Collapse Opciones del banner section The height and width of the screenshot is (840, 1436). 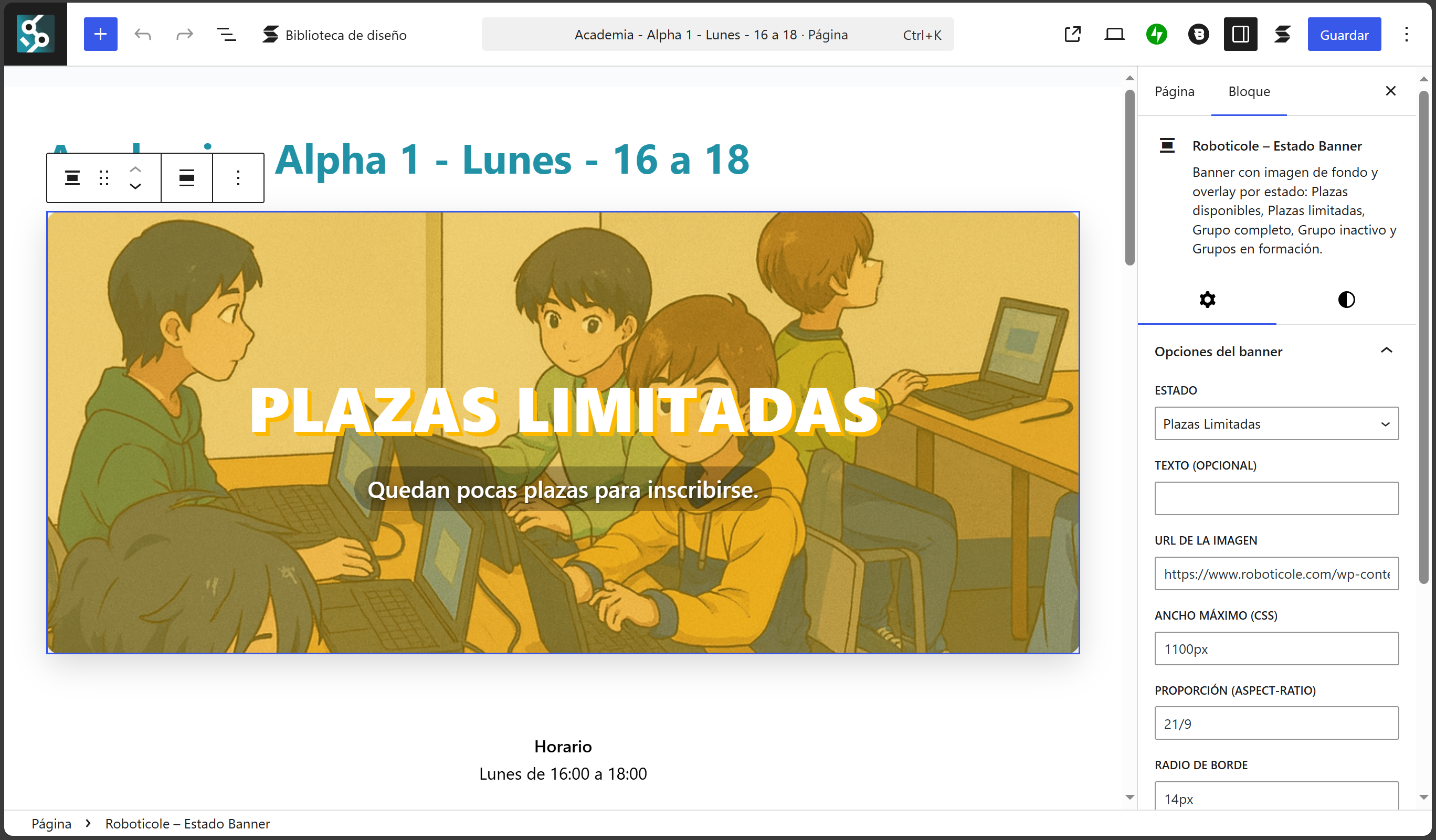pyautogui.click(x=1386, y=351)
